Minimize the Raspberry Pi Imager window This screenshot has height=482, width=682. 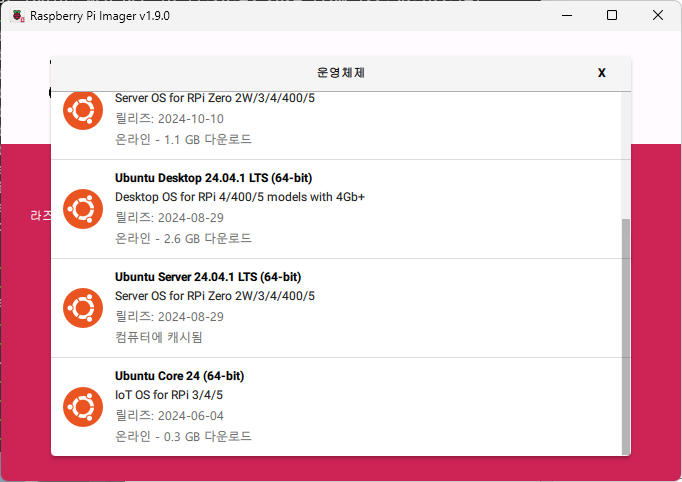pos(567,16)
